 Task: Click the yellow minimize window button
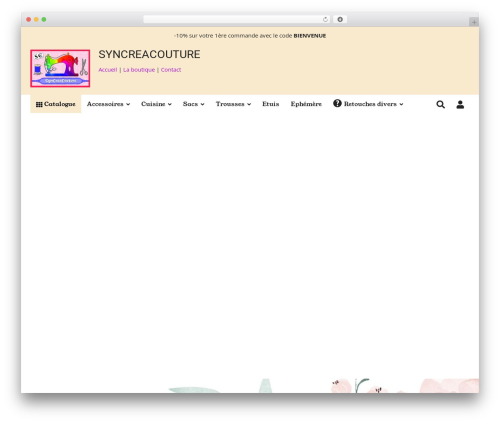click(x=36, y=19)
